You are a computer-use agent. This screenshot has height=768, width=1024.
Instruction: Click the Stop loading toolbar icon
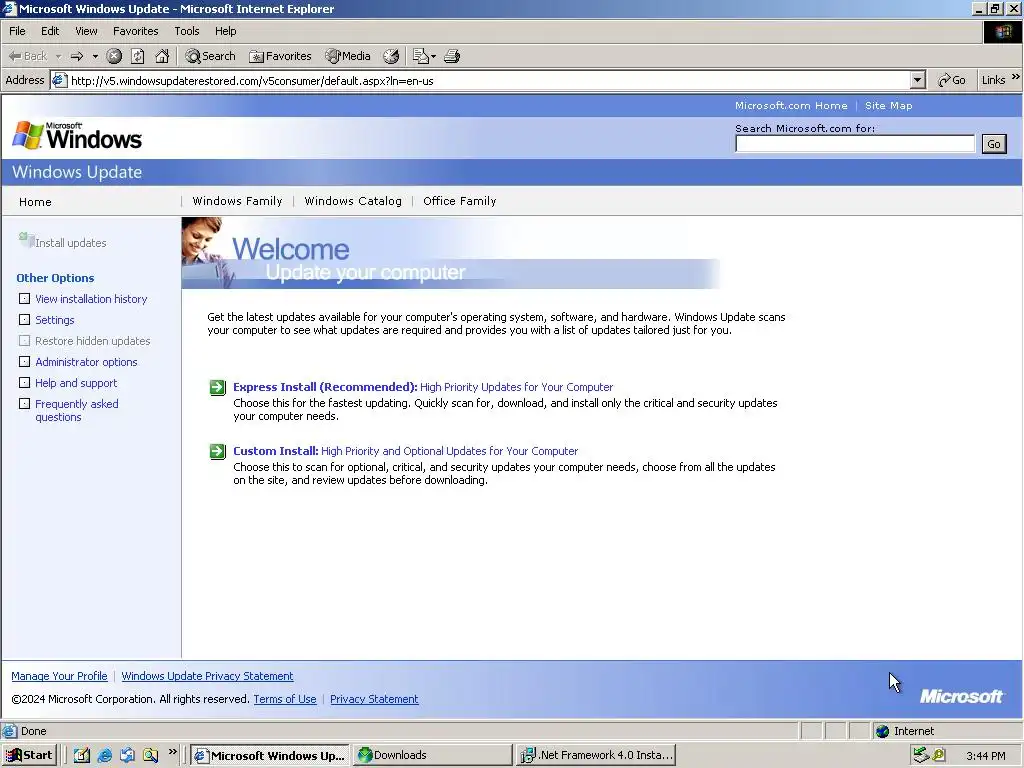pyautogui.click(x=114, y=56)
